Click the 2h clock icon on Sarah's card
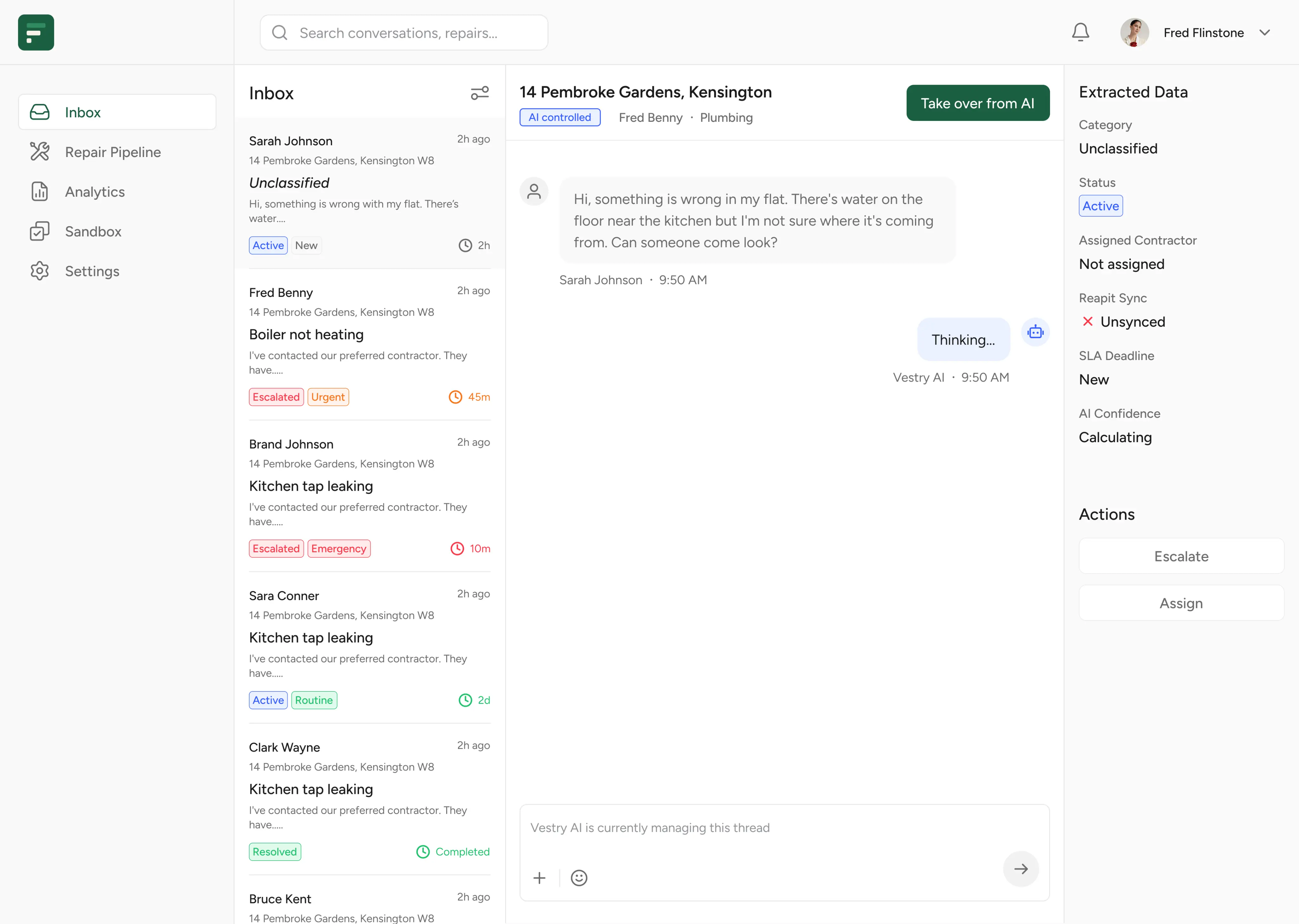 [465, 245]
